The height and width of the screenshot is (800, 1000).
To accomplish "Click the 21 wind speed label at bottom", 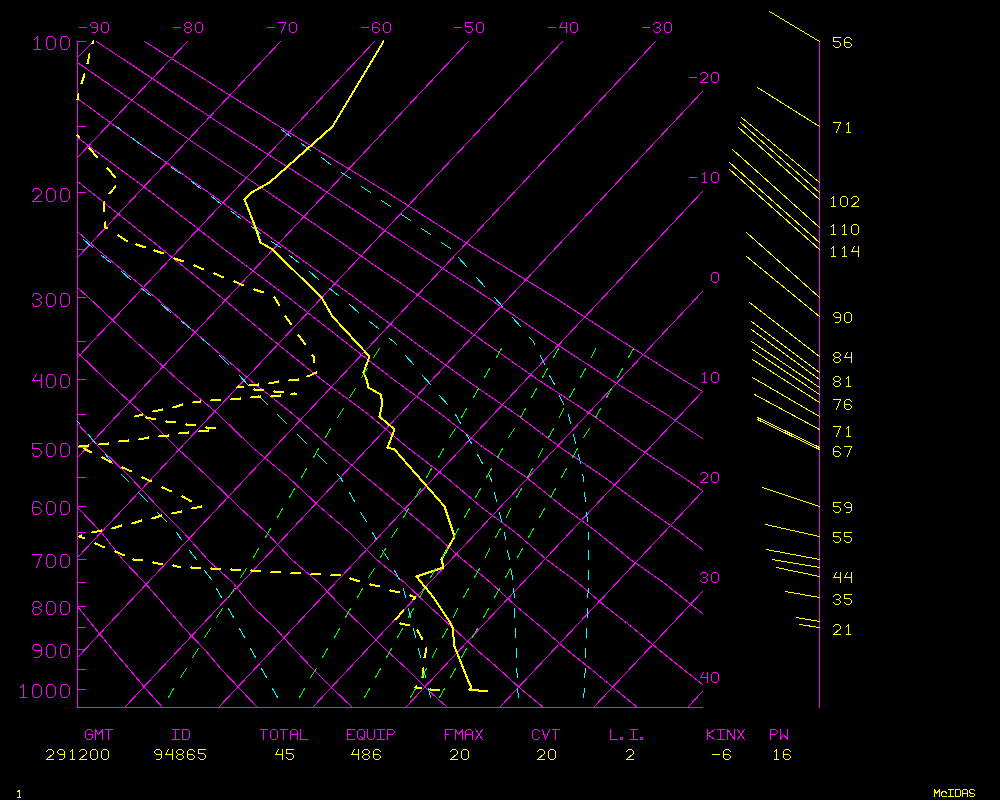I will pos(842,630).
